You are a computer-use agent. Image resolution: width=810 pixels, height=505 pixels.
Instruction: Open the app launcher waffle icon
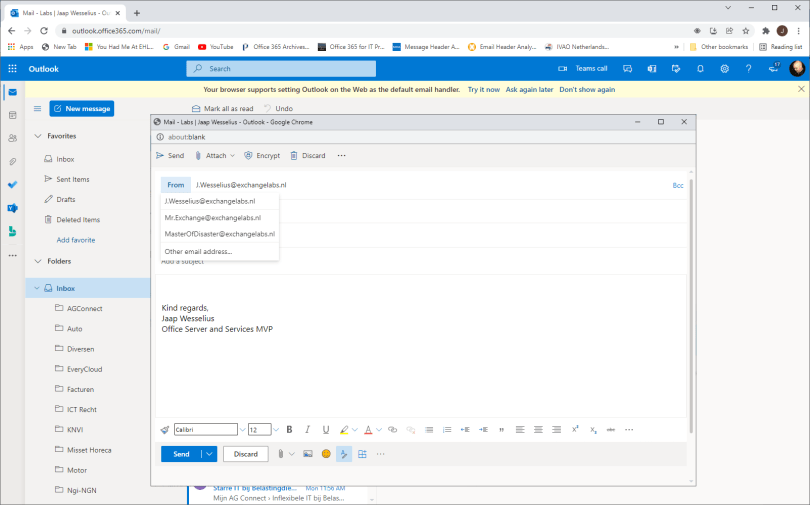click(12, 68)
